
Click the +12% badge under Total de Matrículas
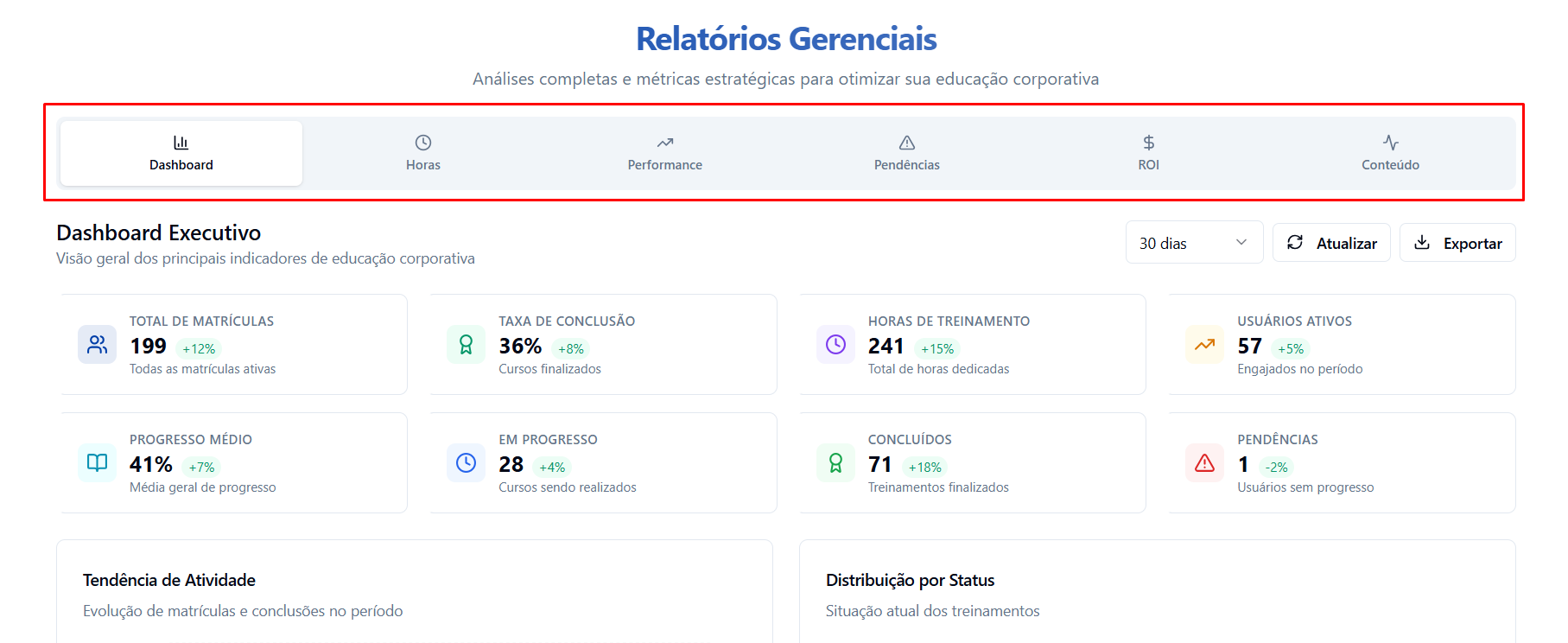coord(199,349)
